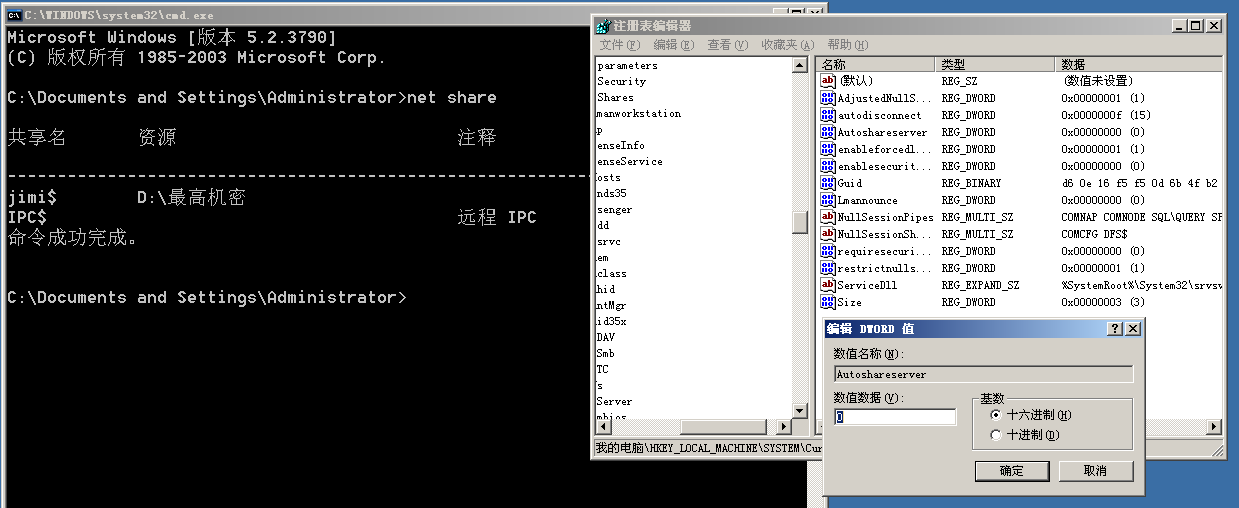Click the cmd.exe title bar icon
1239x508 pixels.
coord(13,13)
